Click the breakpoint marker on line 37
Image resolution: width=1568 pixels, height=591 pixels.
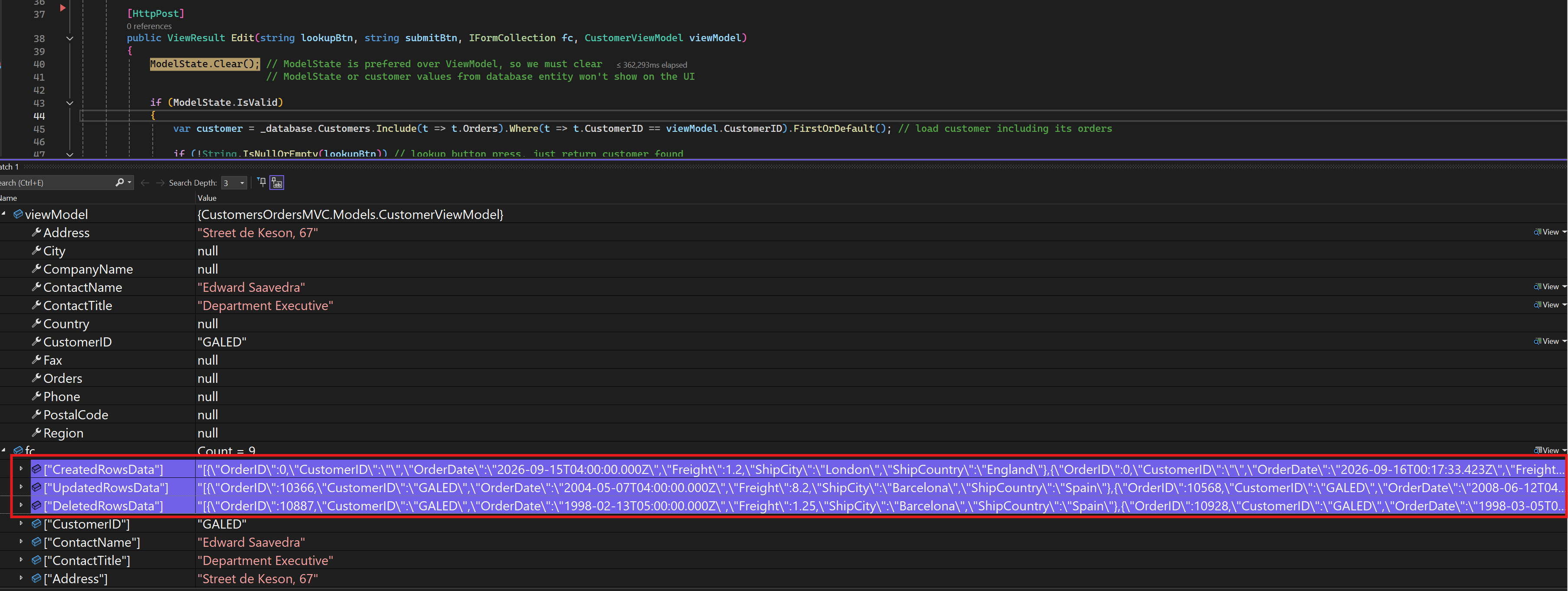(63, 9)
